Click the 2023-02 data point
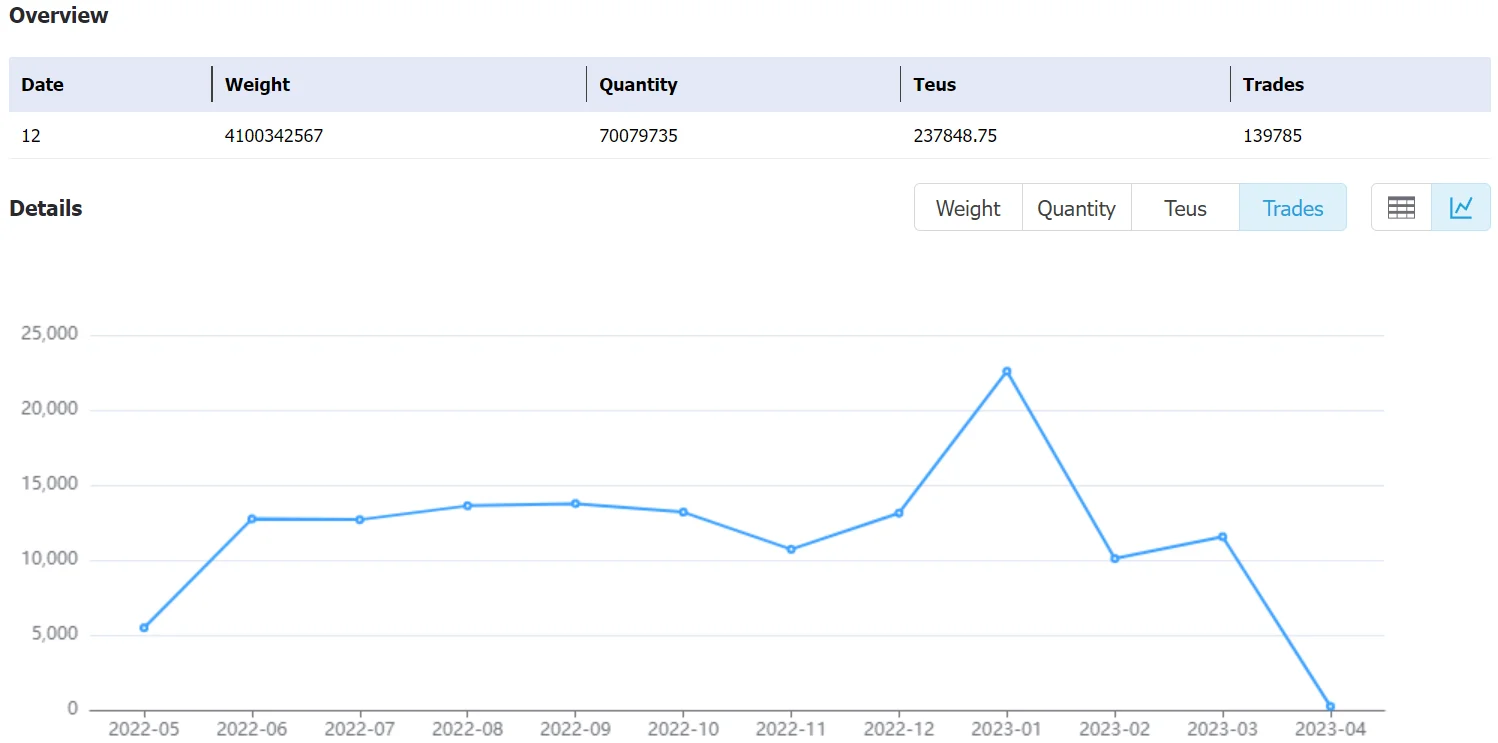This screenshot has height=743, width=1498. coord(1115,559)
